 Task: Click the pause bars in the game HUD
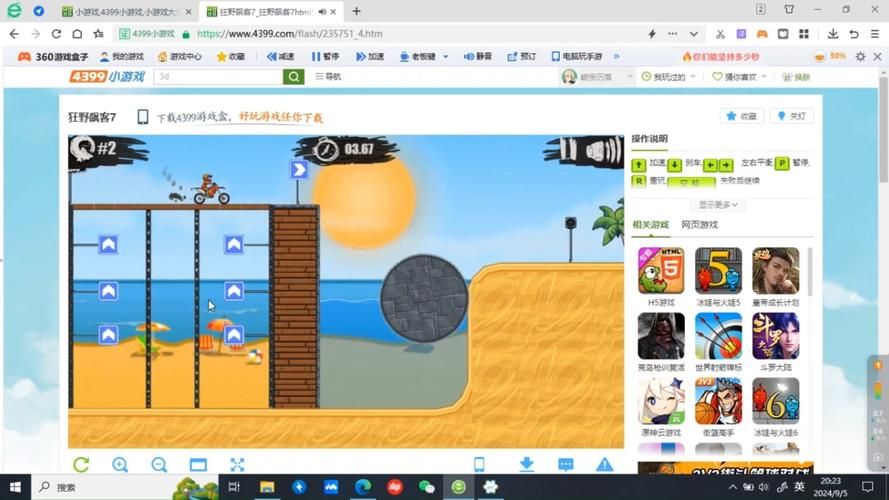(568, 151)
